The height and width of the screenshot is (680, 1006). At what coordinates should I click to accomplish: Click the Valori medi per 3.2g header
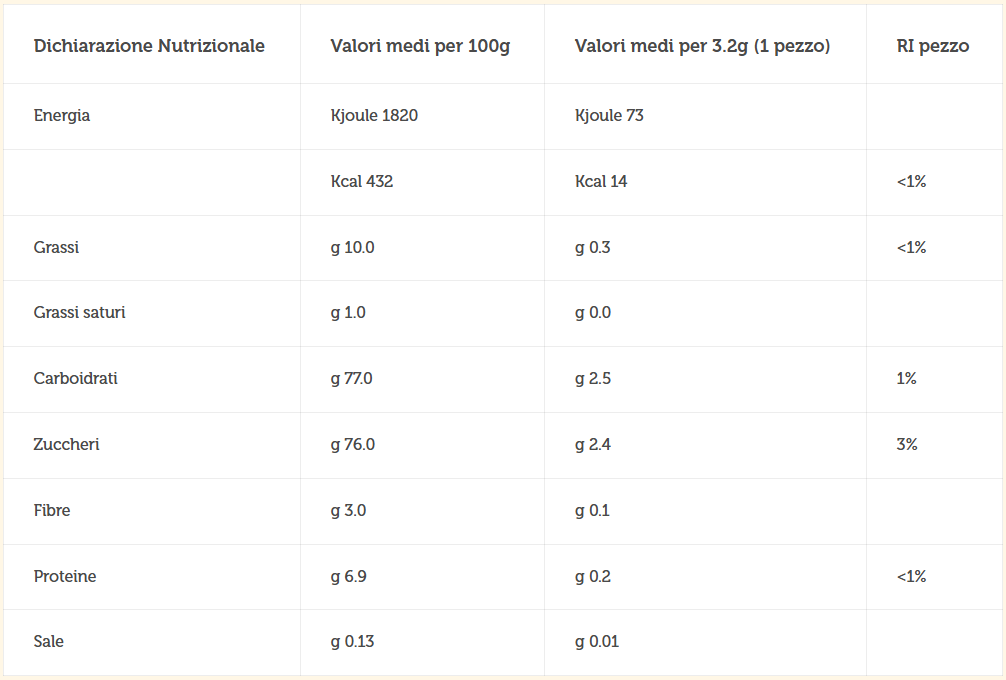click(703, 46)
